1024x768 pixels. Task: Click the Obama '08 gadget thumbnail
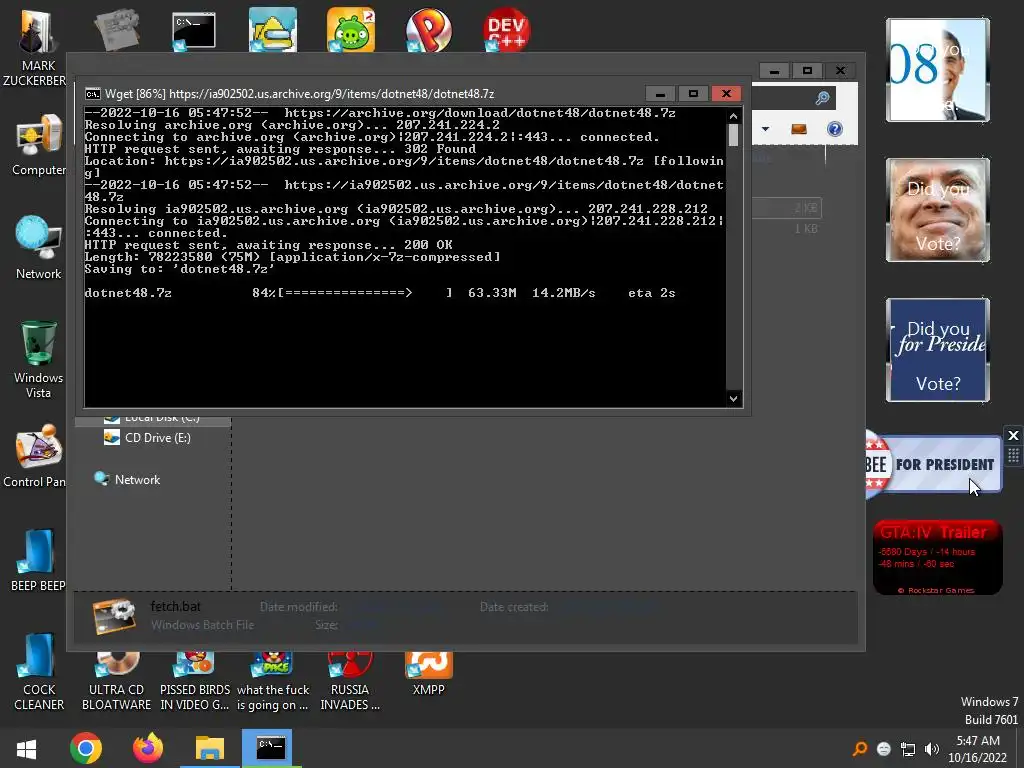[938, 70]
